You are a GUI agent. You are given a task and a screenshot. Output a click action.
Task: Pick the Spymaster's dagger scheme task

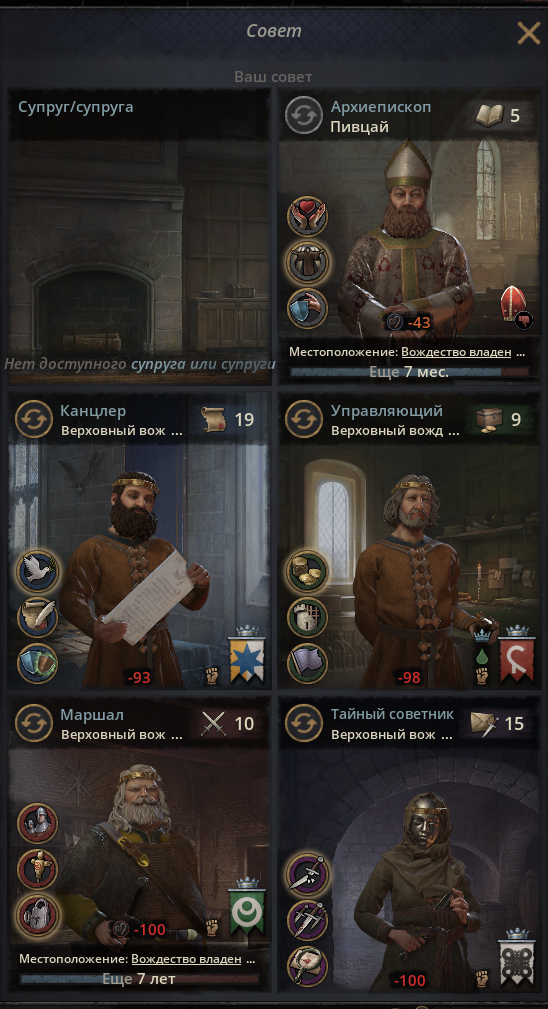click(x=307, y=873)
